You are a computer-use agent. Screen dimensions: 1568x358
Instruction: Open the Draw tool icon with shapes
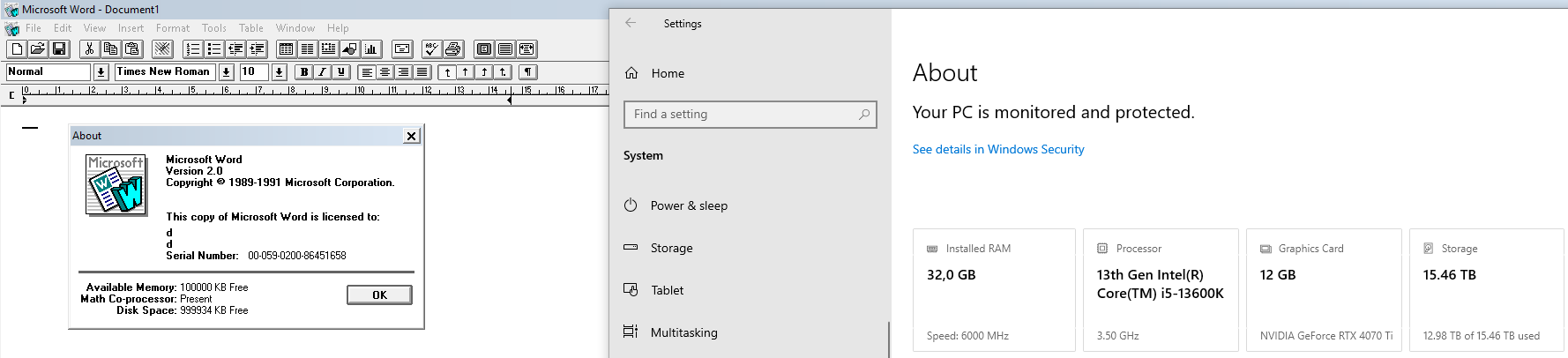coord(349,49)
